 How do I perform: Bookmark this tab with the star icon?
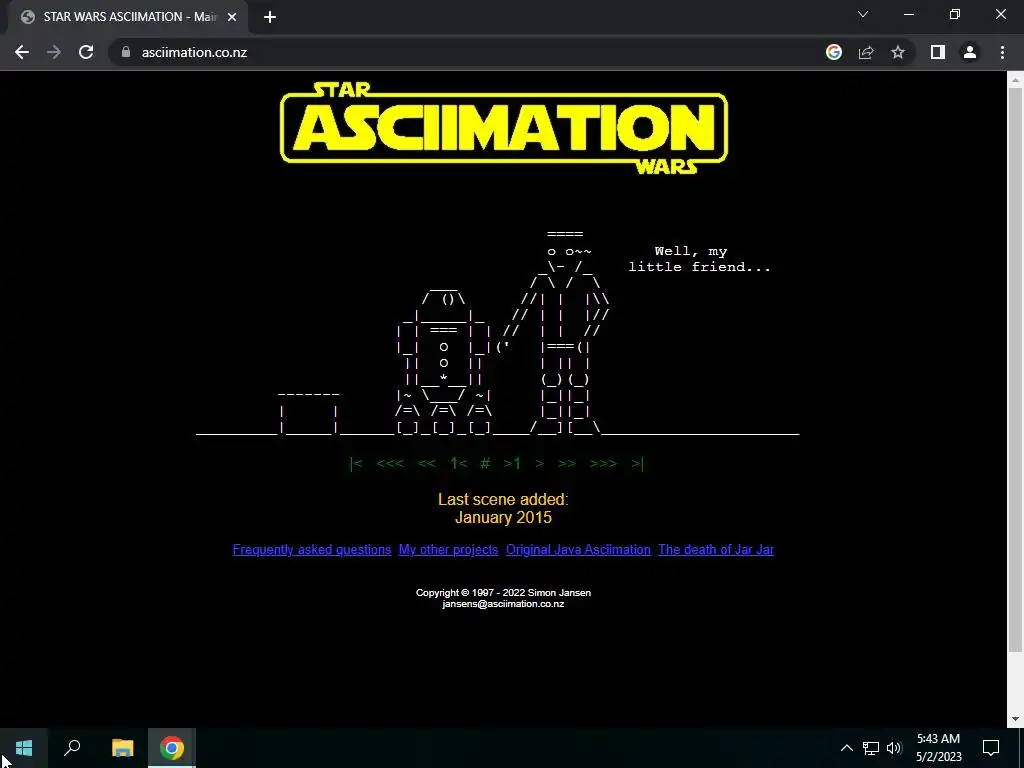[x=898, y=52]
